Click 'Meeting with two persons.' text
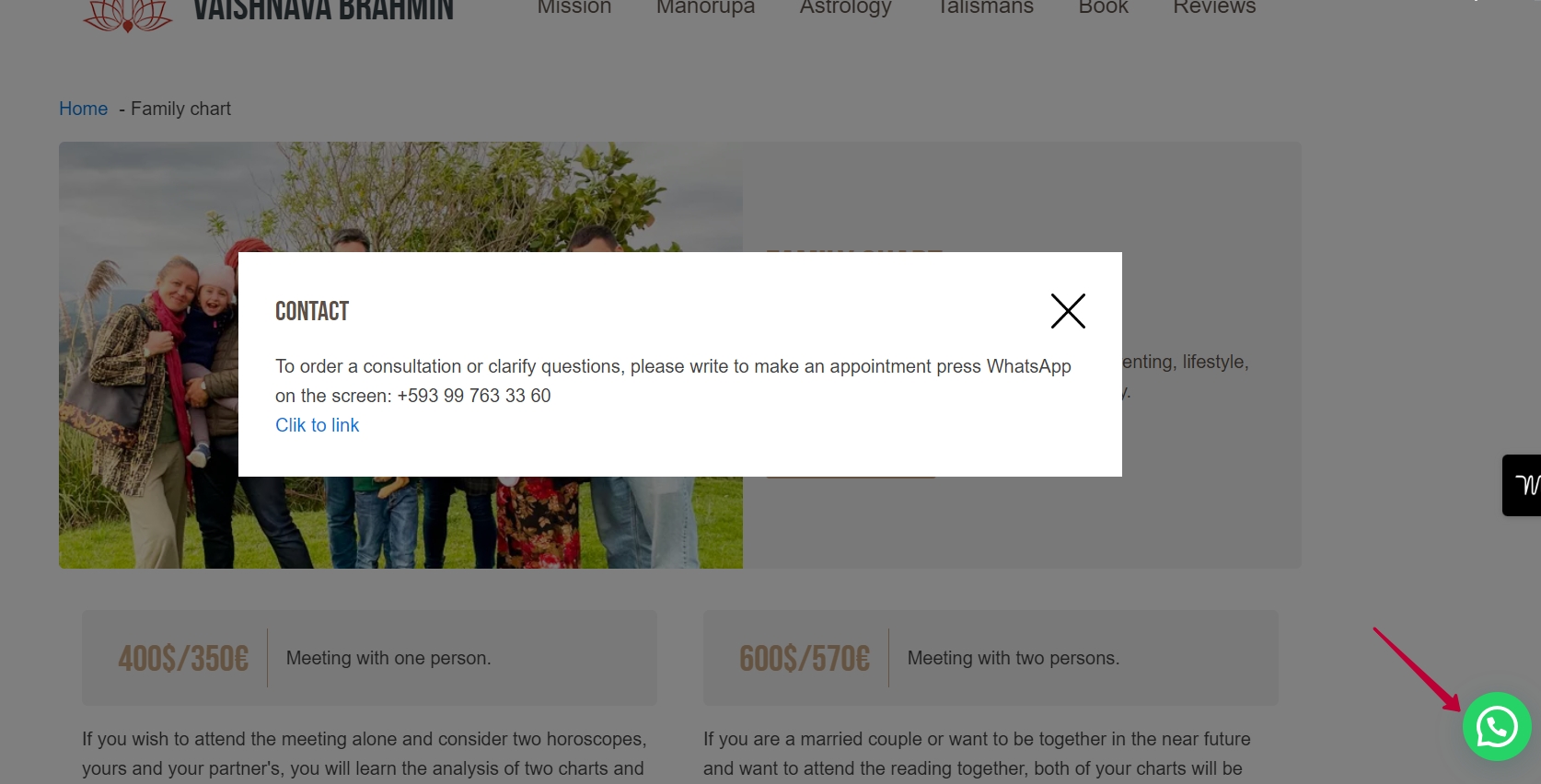The width and height of the screenshot is (1541, 784). [x=1014, y=658]
